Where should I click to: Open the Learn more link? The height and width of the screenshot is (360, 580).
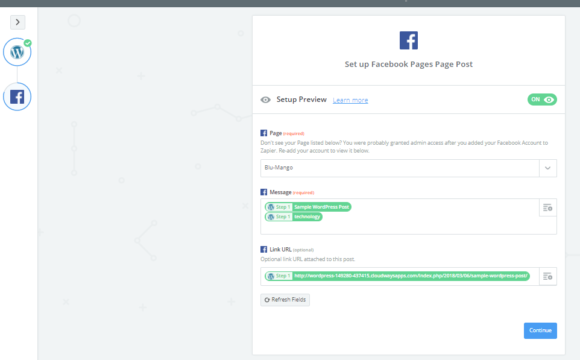click(350, 100)
